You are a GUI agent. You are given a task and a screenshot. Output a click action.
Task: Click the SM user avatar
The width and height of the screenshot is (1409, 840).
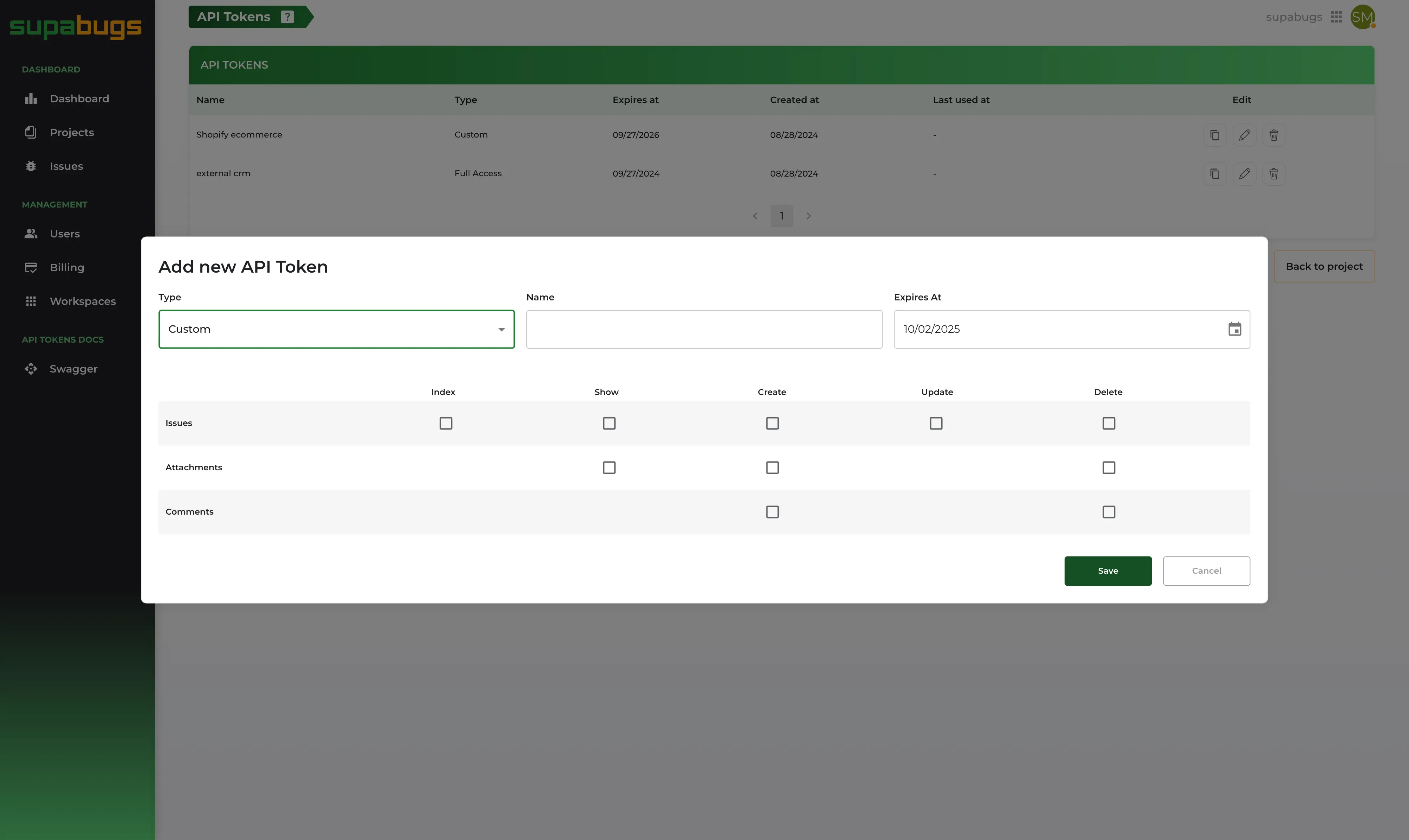[x=1362, y=17]
